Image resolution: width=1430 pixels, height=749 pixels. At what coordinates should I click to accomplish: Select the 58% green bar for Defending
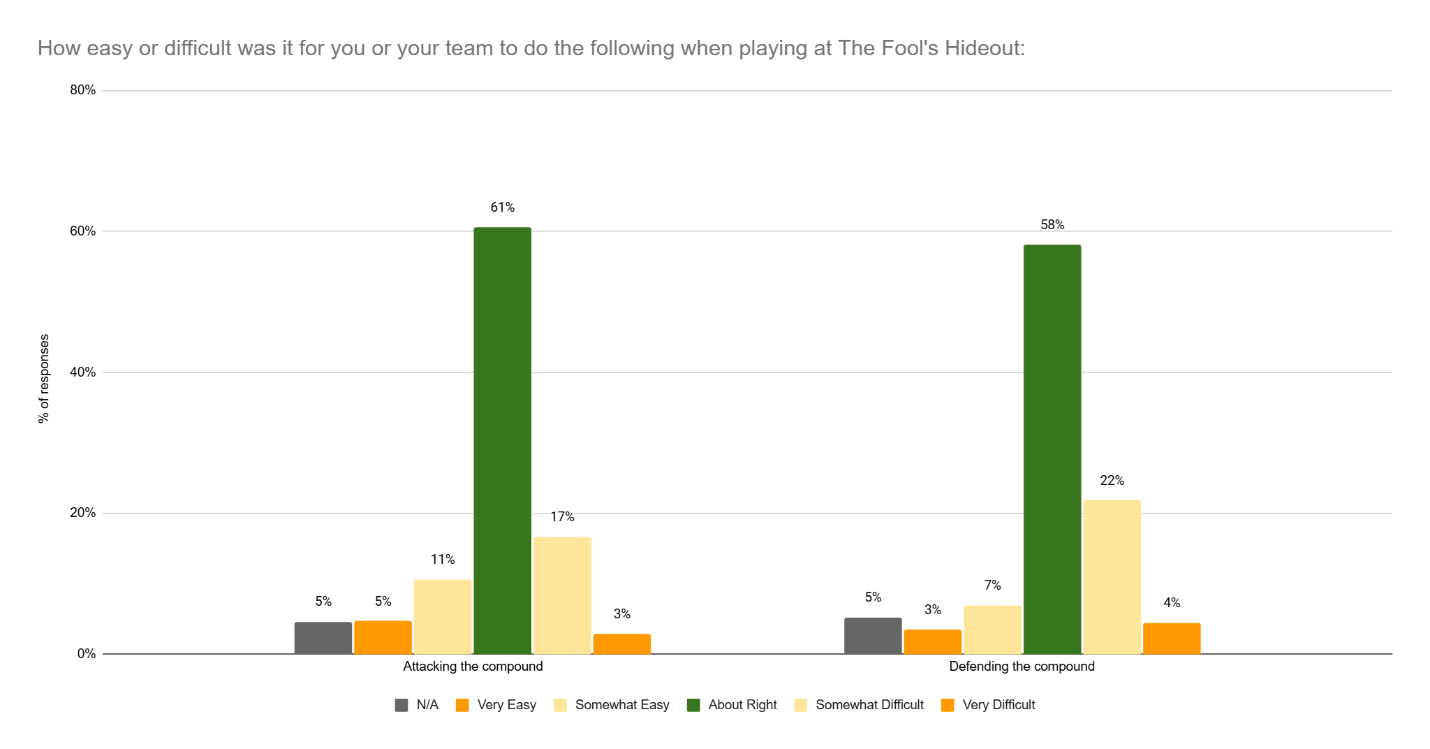[x=1052, y=449]
